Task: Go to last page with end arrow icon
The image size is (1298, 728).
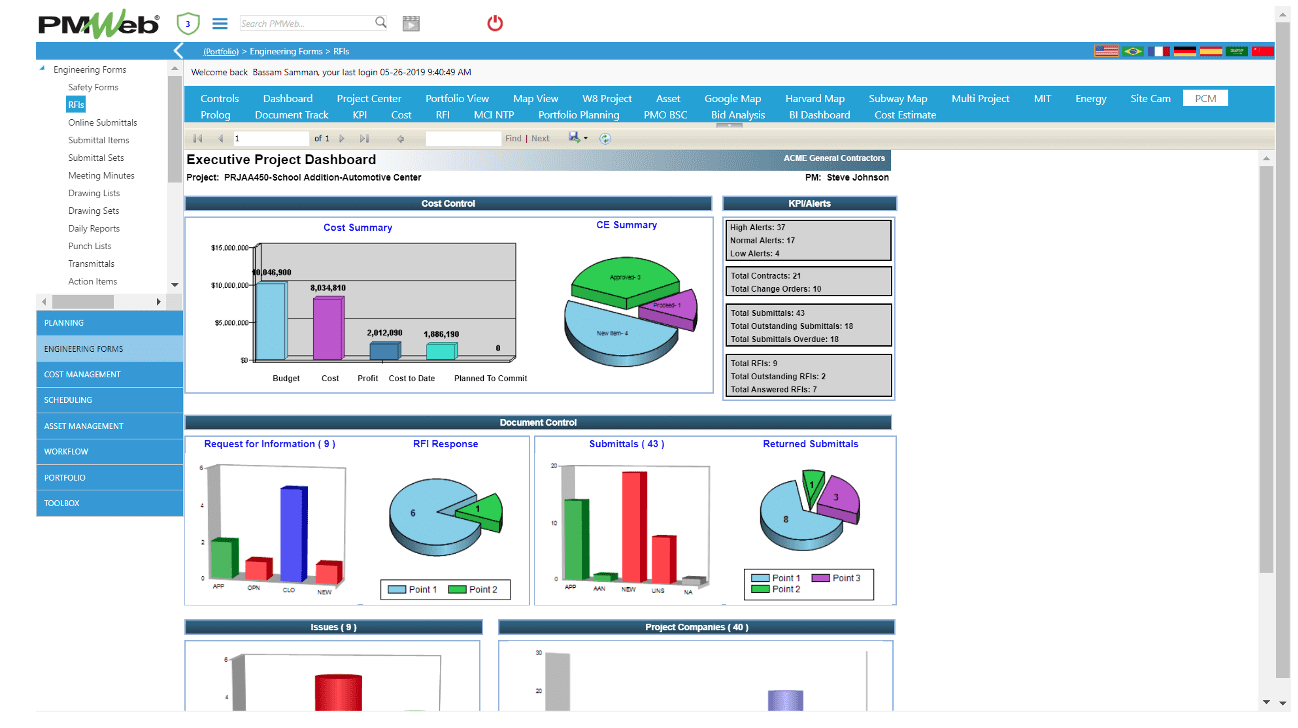Action: (364, 138)
